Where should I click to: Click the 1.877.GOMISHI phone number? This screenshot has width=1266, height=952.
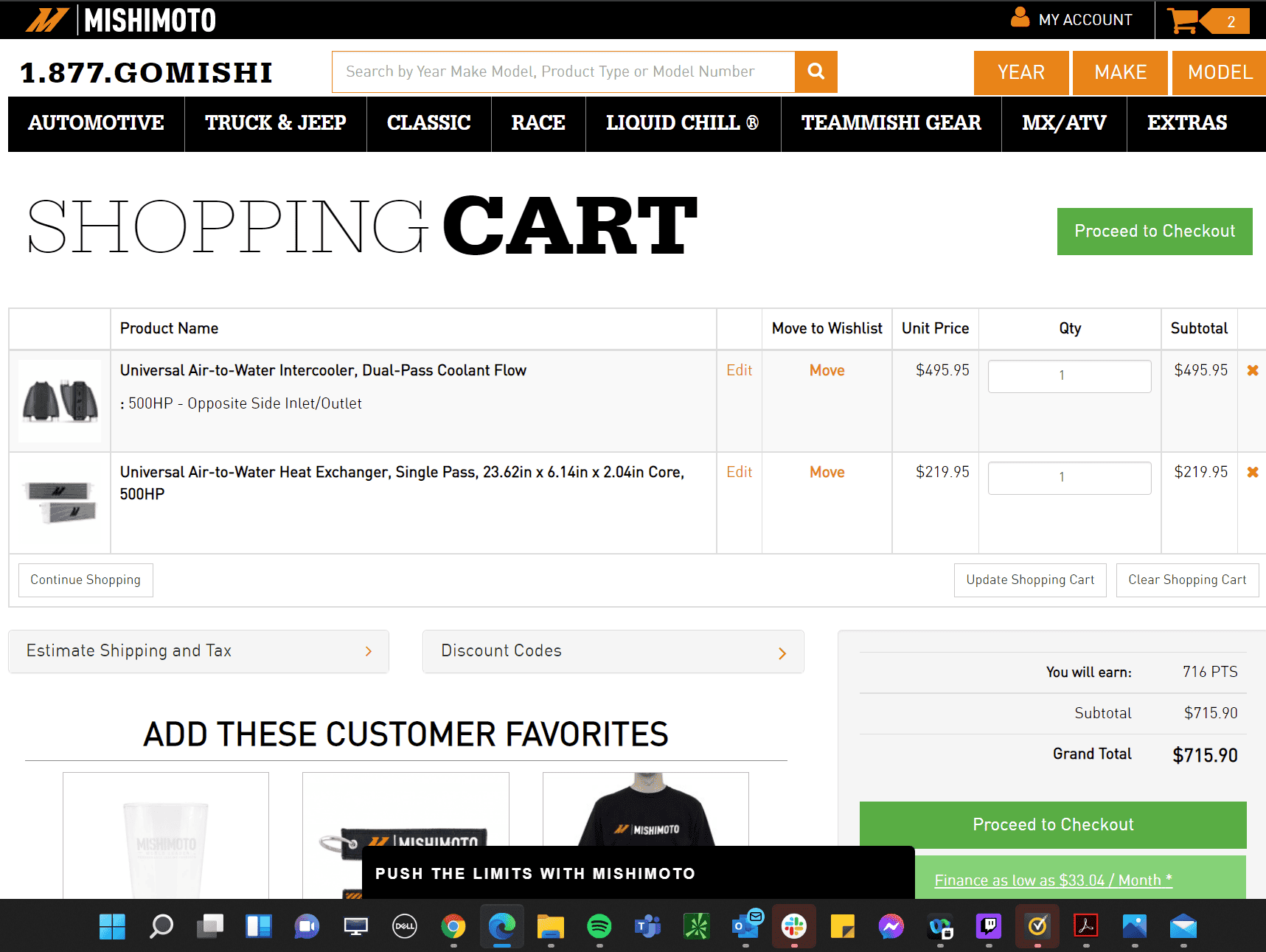[146, 72]
